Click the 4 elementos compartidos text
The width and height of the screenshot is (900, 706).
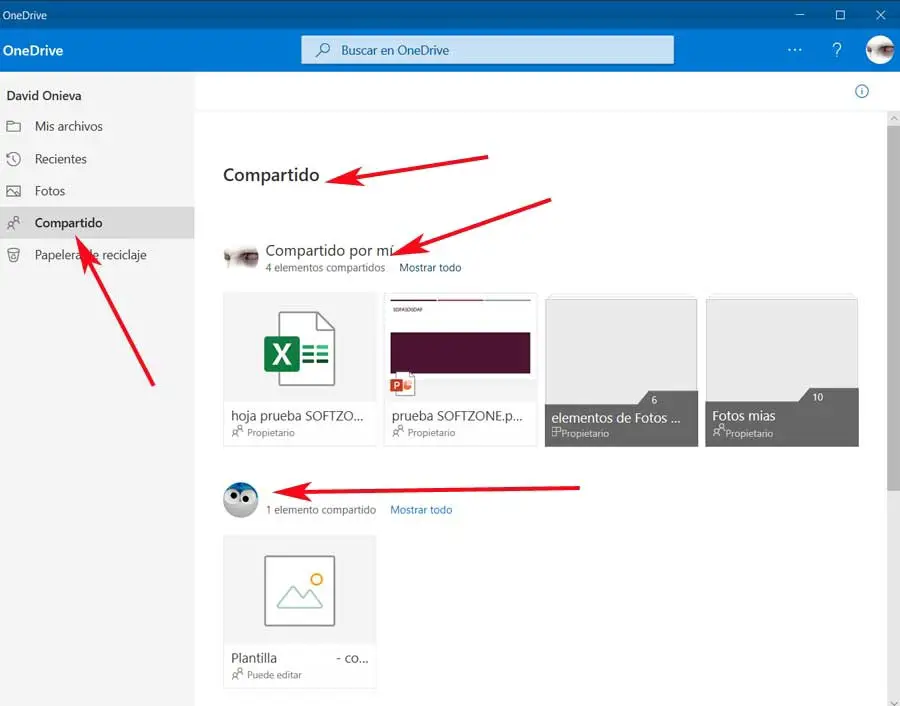[x=325, y=267]
